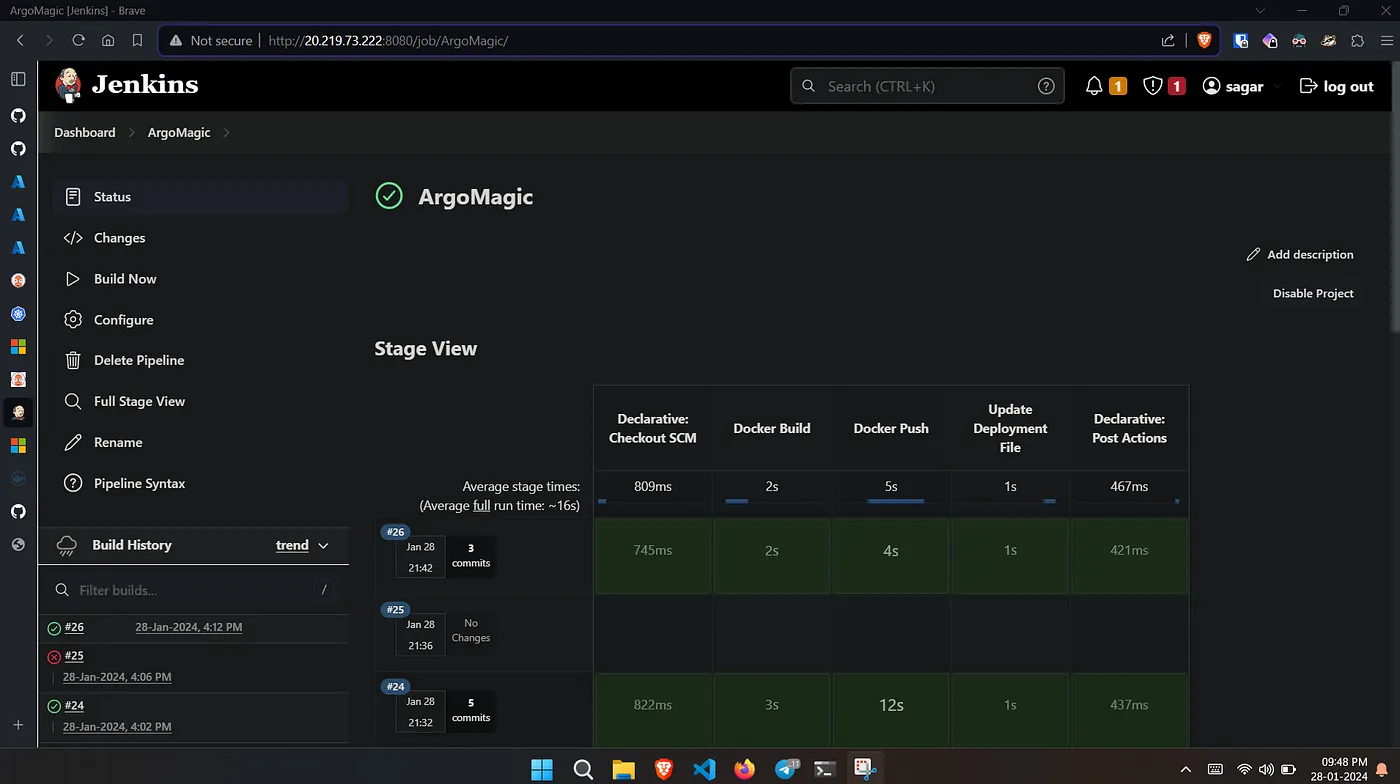Click the search help question mark icon
This screenshot has width=1400, height=784.
pos(1046,86)
